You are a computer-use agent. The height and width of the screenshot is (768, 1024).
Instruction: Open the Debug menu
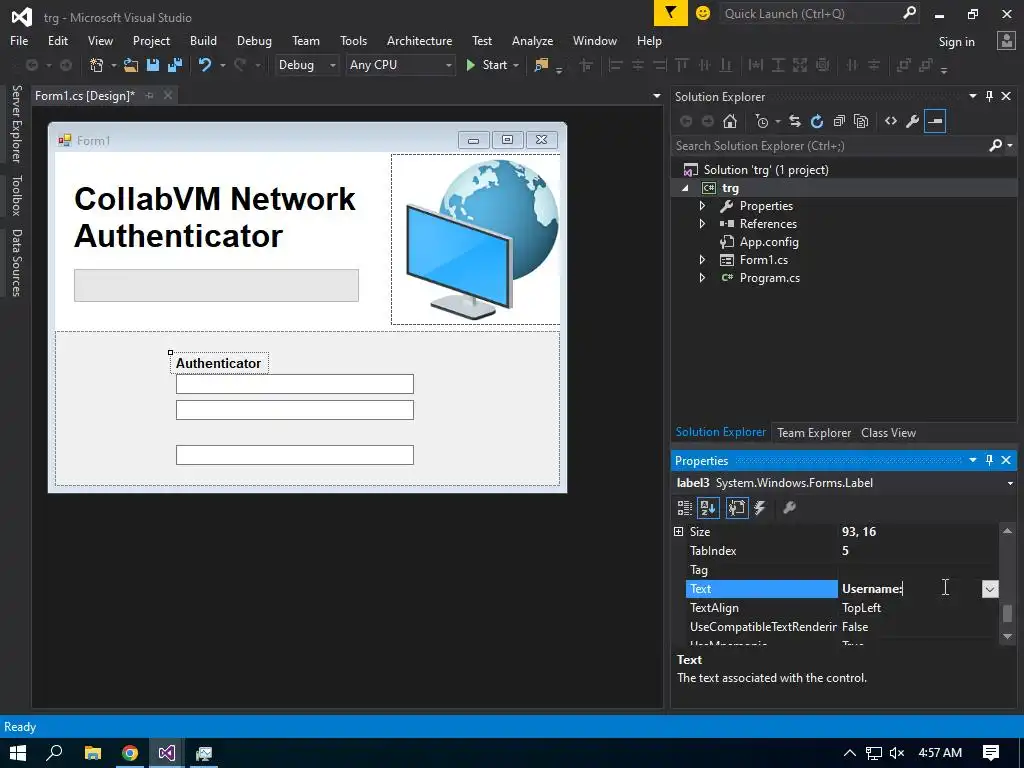click(254, 40)
